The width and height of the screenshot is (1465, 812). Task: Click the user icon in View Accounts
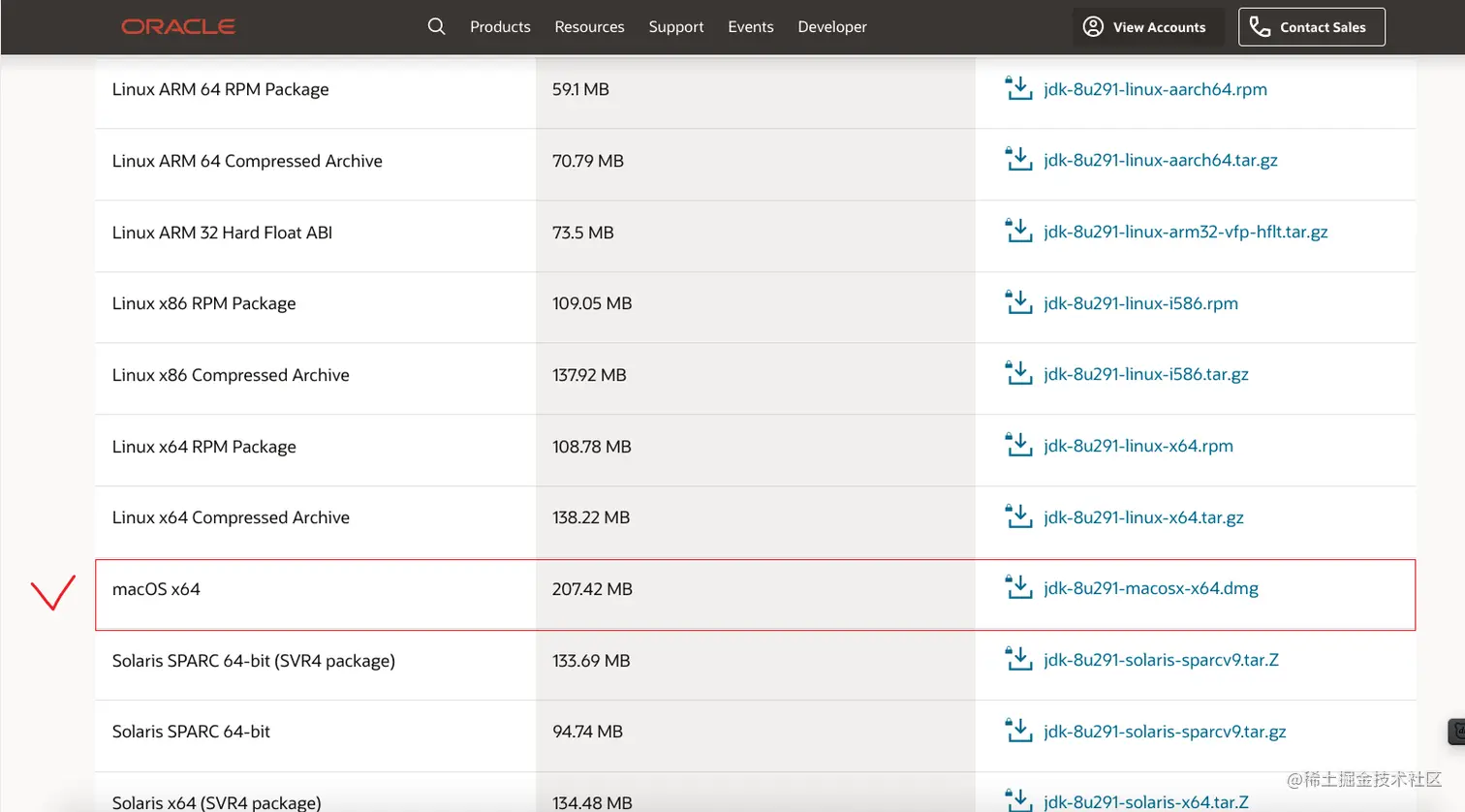[x=1093, y=27]
